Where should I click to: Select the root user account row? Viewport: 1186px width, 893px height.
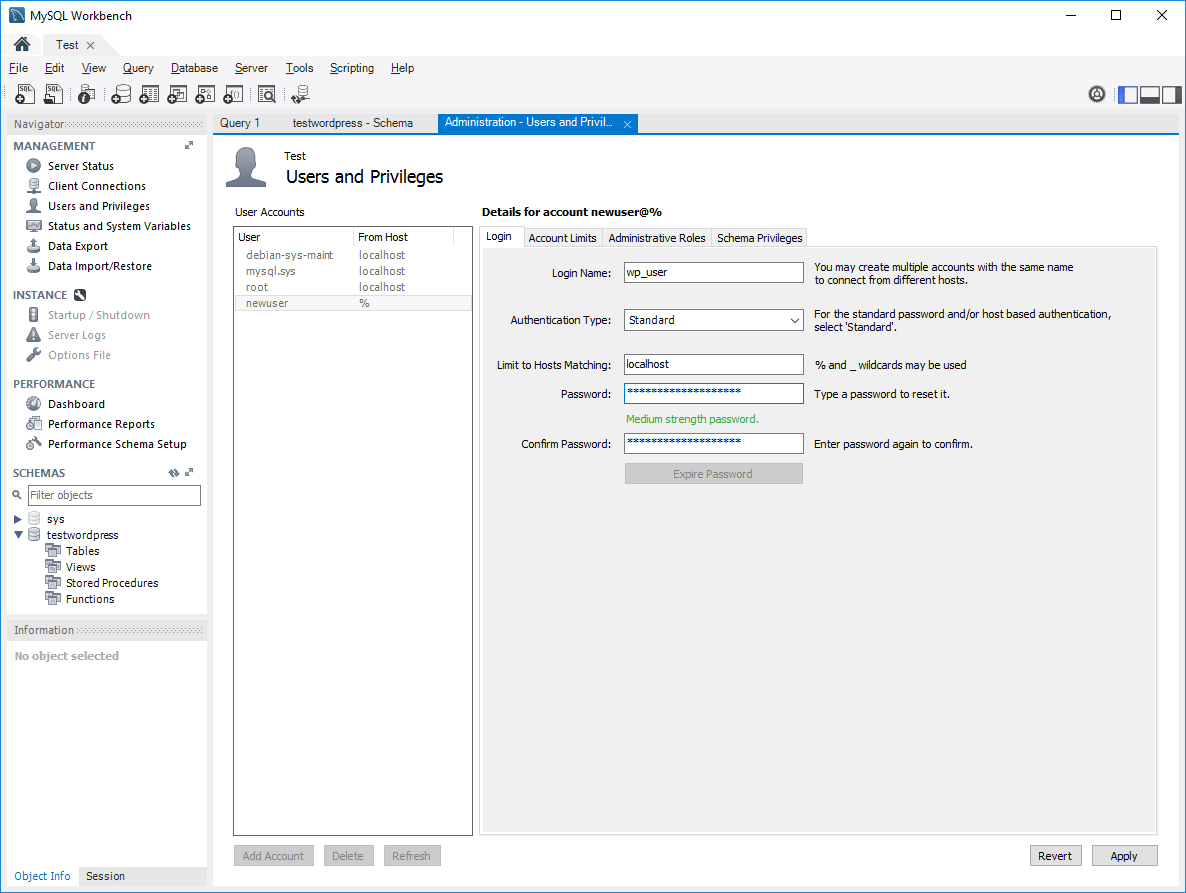tap(352, 287)
